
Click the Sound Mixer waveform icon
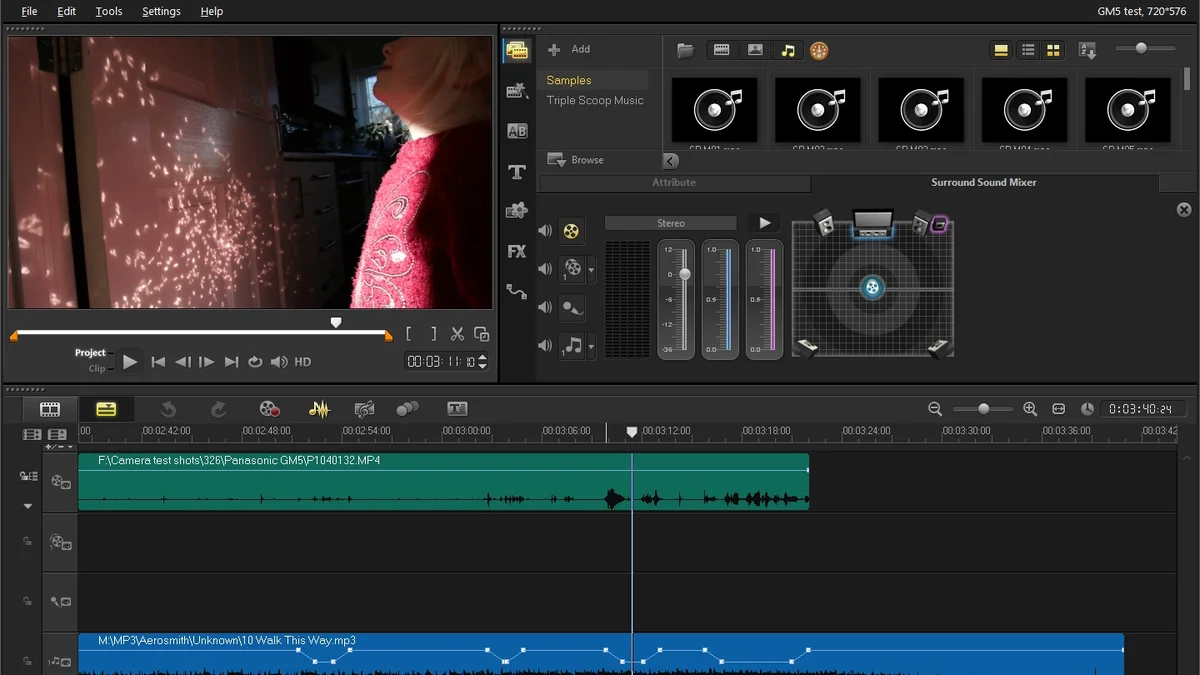pyautogui.click(x=319, y=408)
